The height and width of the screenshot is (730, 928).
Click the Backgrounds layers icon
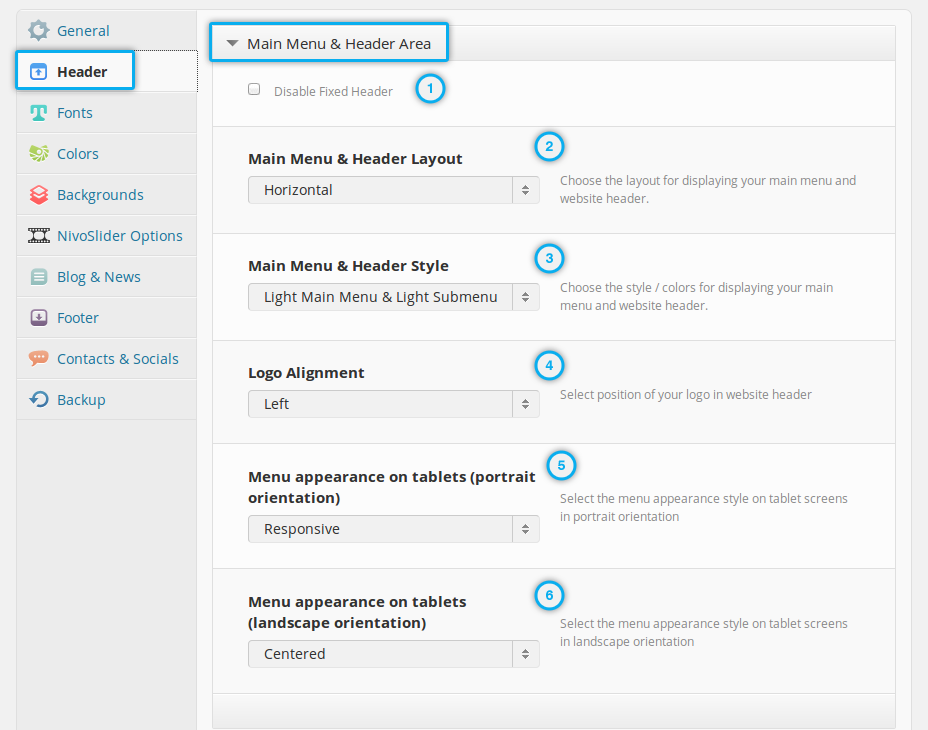point(39,195)
